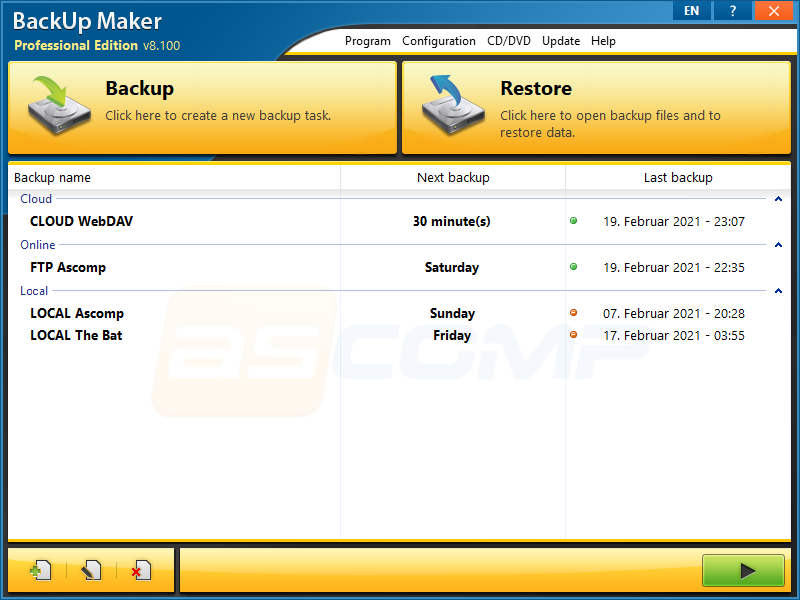
Task: Toggle the orange status dot for LOCAL Ascomp
Action: [573, 311]
